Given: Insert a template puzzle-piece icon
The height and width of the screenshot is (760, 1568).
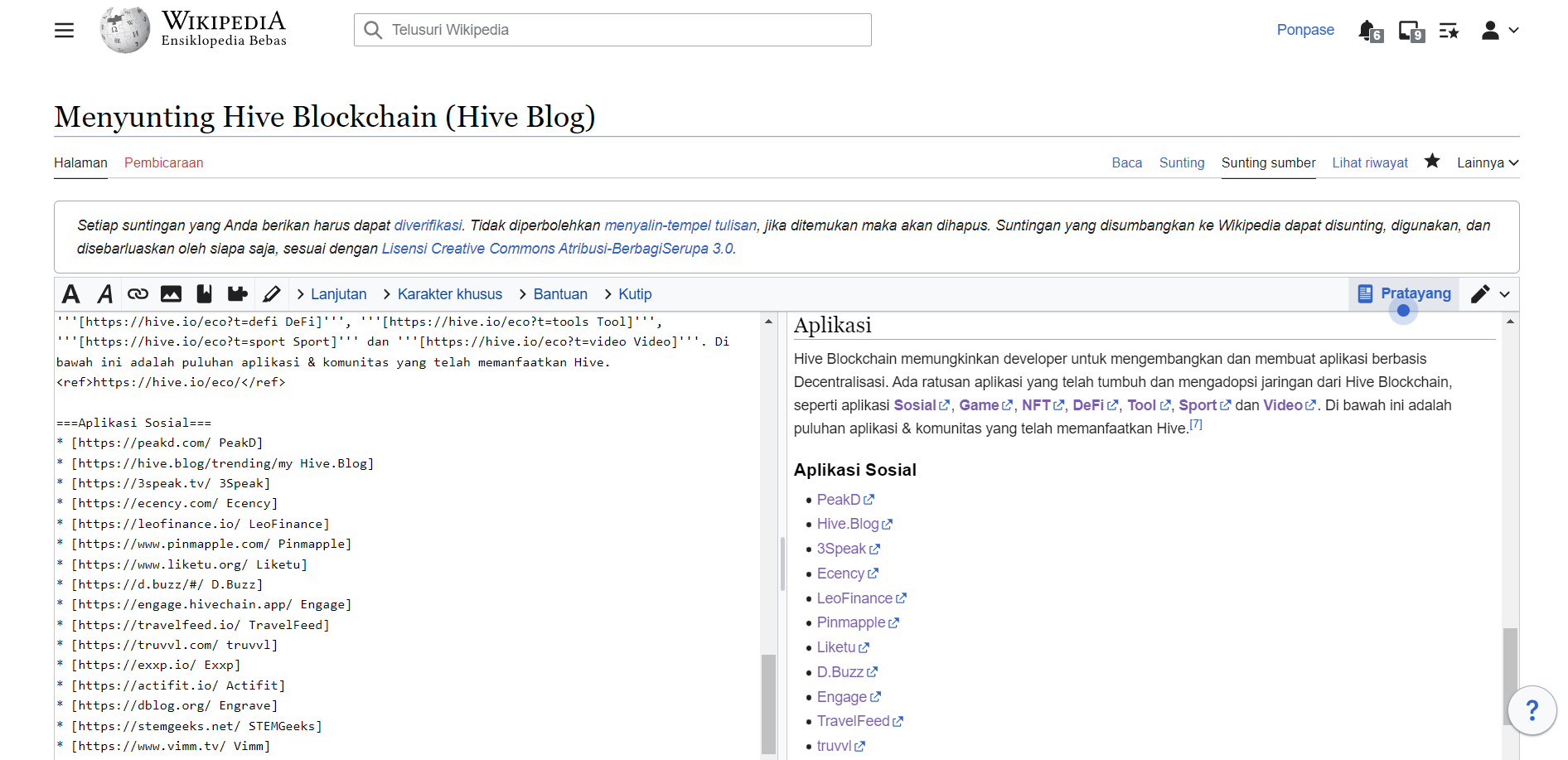Looking at the screenshot, I should click(x=237, y=294).
